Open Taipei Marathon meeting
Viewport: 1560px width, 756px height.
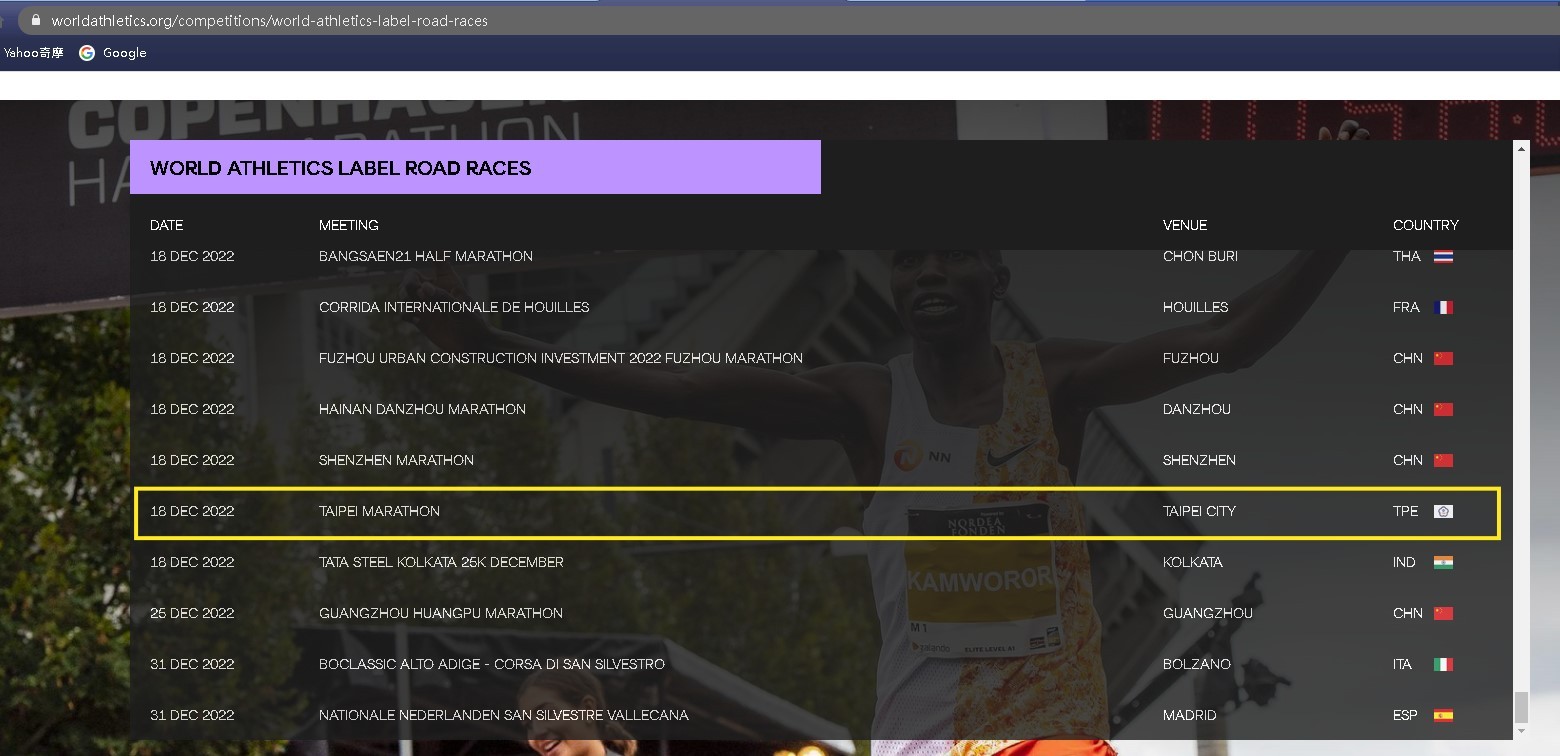380,511
